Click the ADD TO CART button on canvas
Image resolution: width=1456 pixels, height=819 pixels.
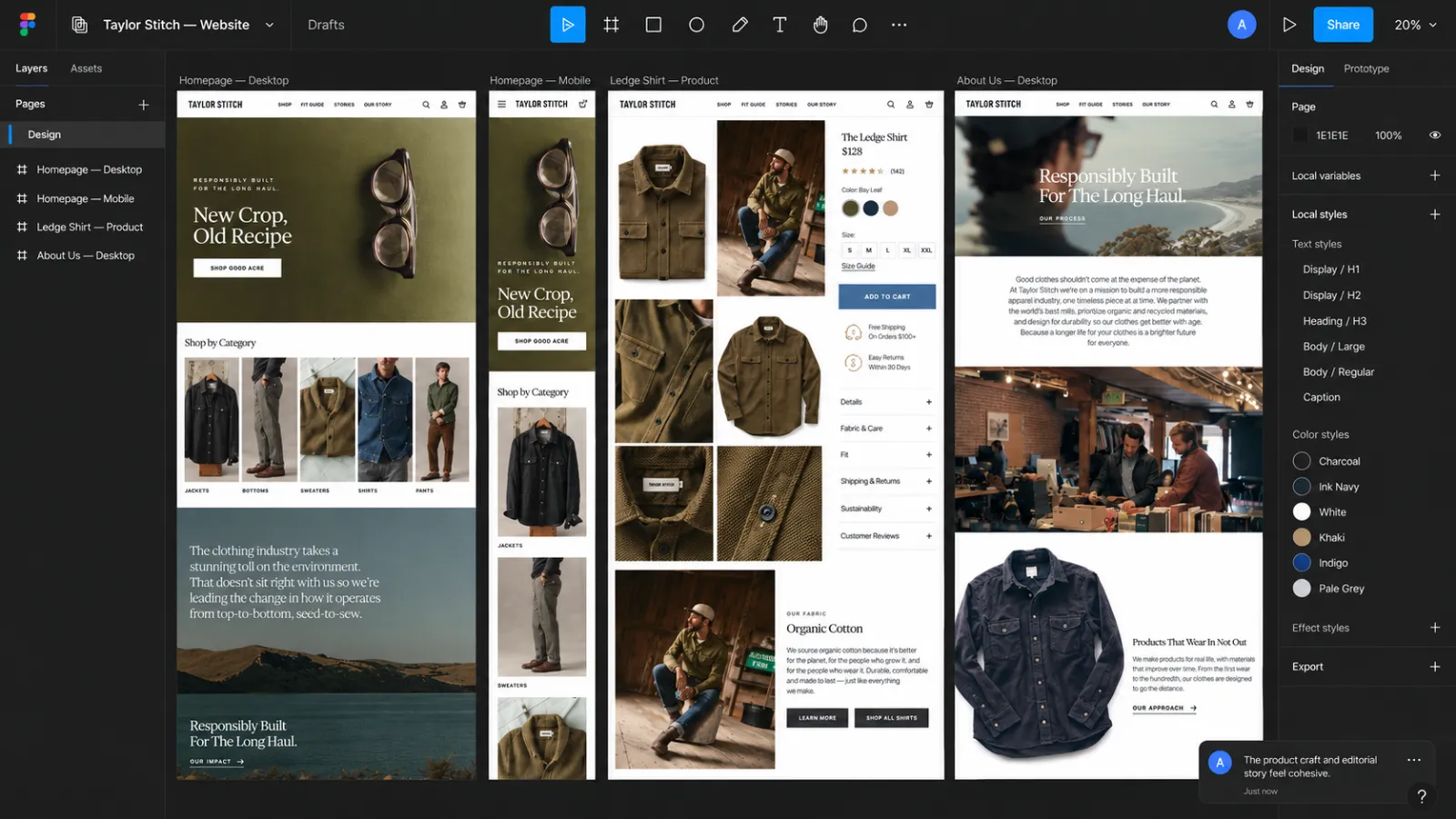(x=887, y=297)
